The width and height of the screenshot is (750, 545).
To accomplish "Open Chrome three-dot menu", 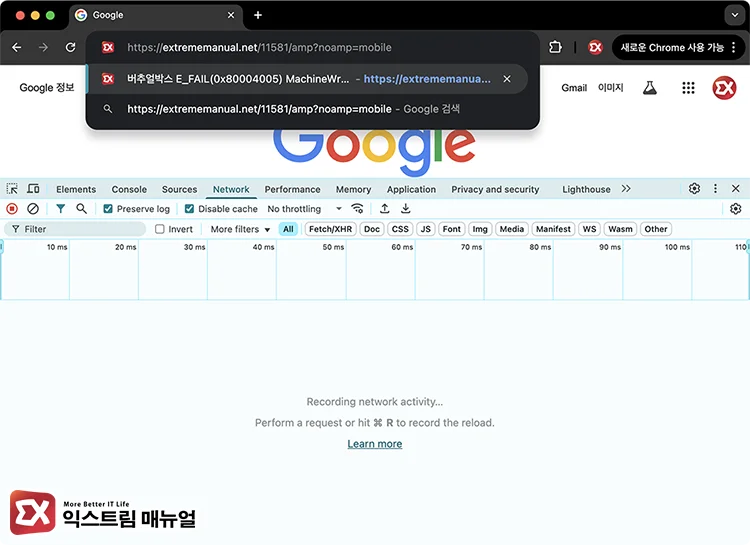I will coord(734,47).
